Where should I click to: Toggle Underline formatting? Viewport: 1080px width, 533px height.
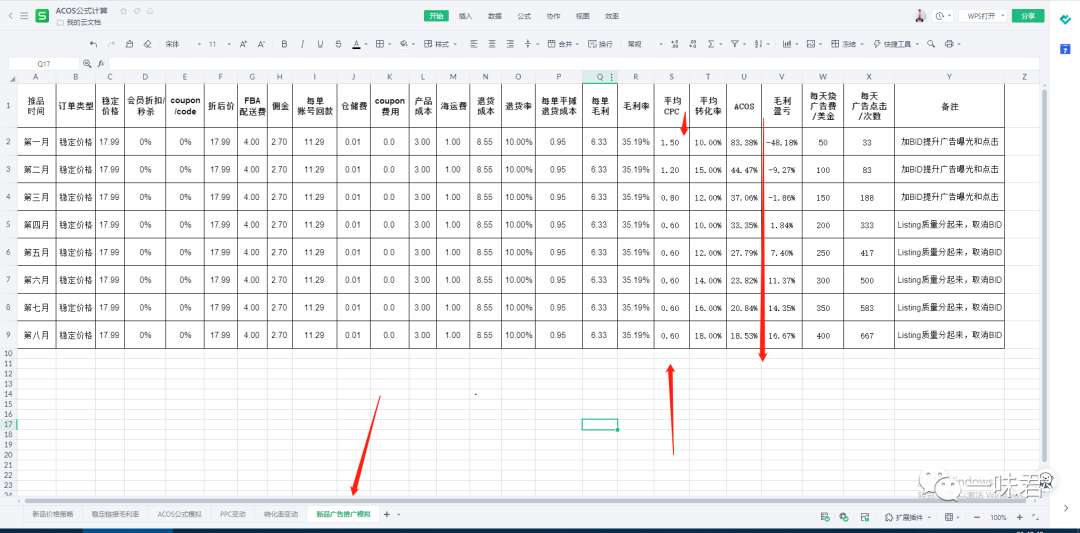(320, 44)
